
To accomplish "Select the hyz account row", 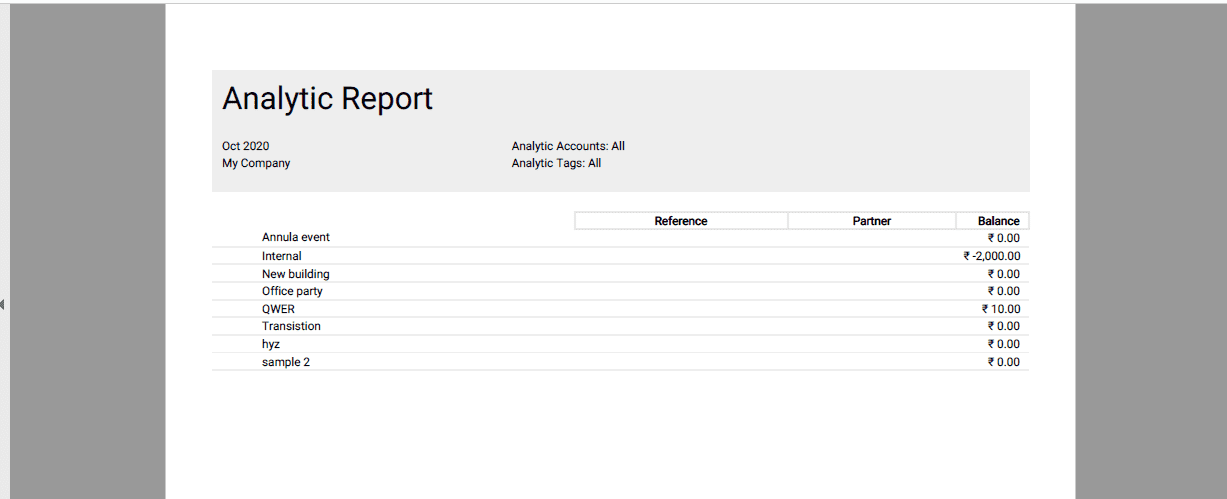I will (271, 344).
